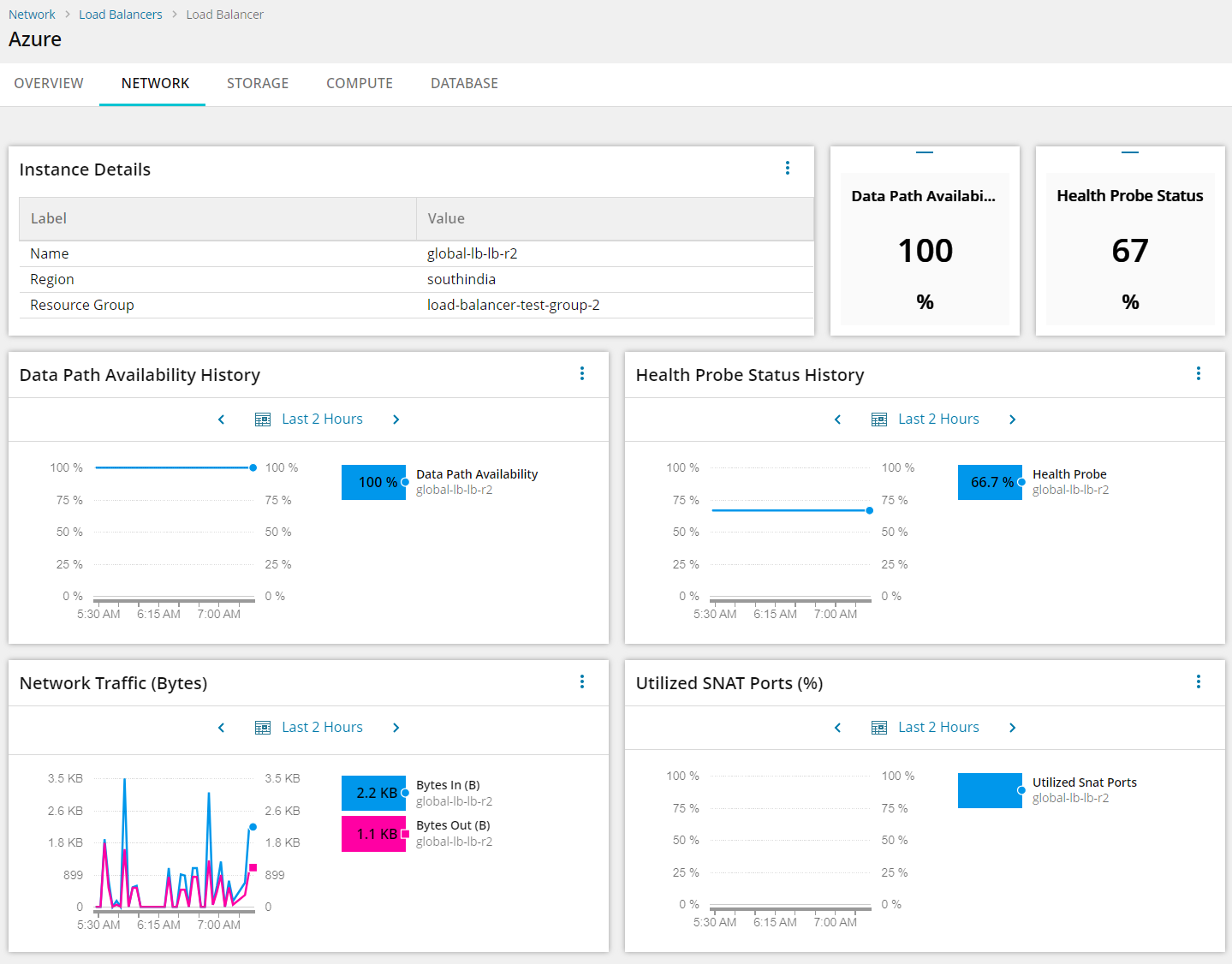Go to previous time range in Health Probe History
The height and width of the screenshot is (964, 1232).
click(x=838, y=420)
